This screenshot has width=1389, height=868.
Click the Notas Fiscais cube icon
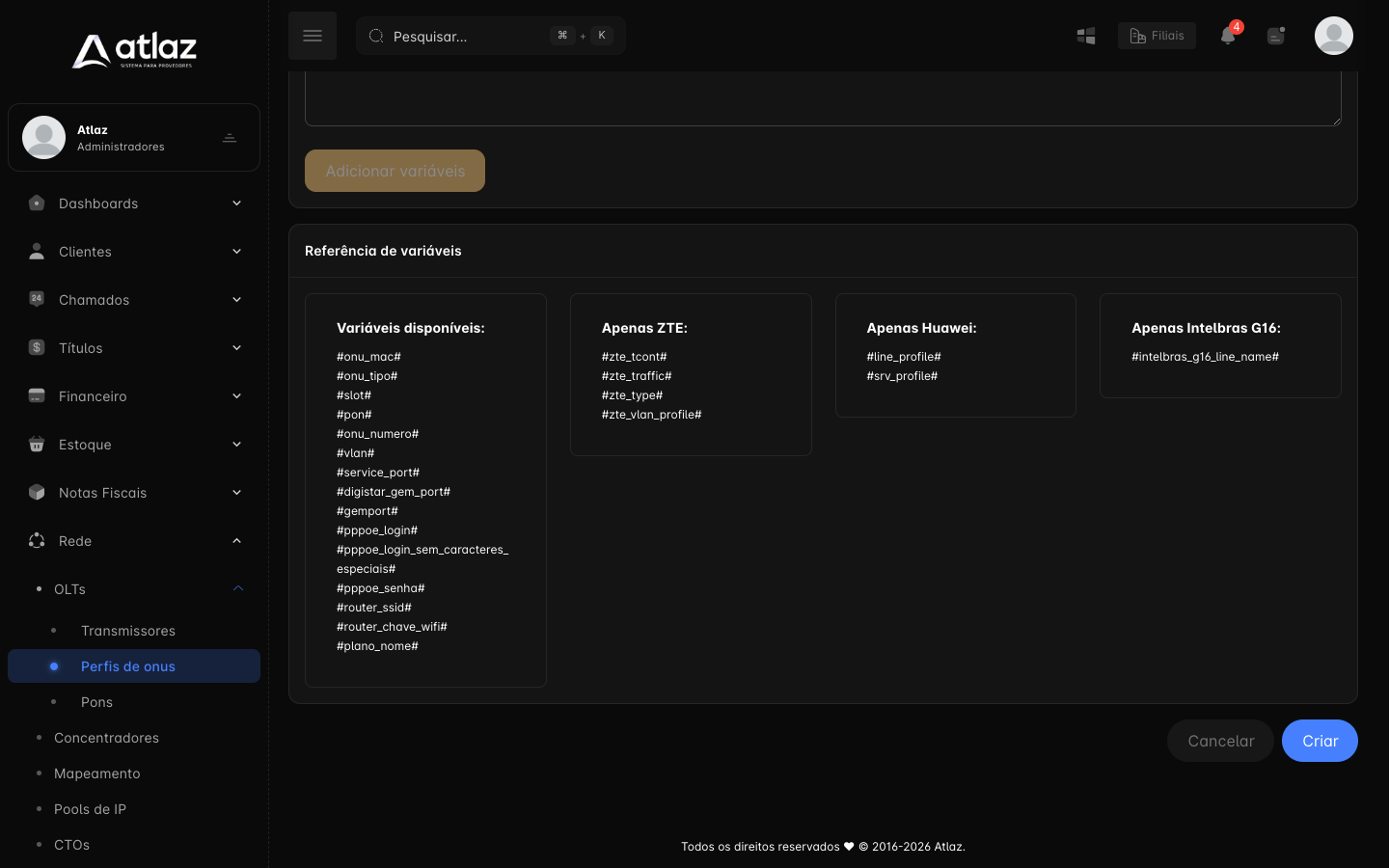(37, 492)
